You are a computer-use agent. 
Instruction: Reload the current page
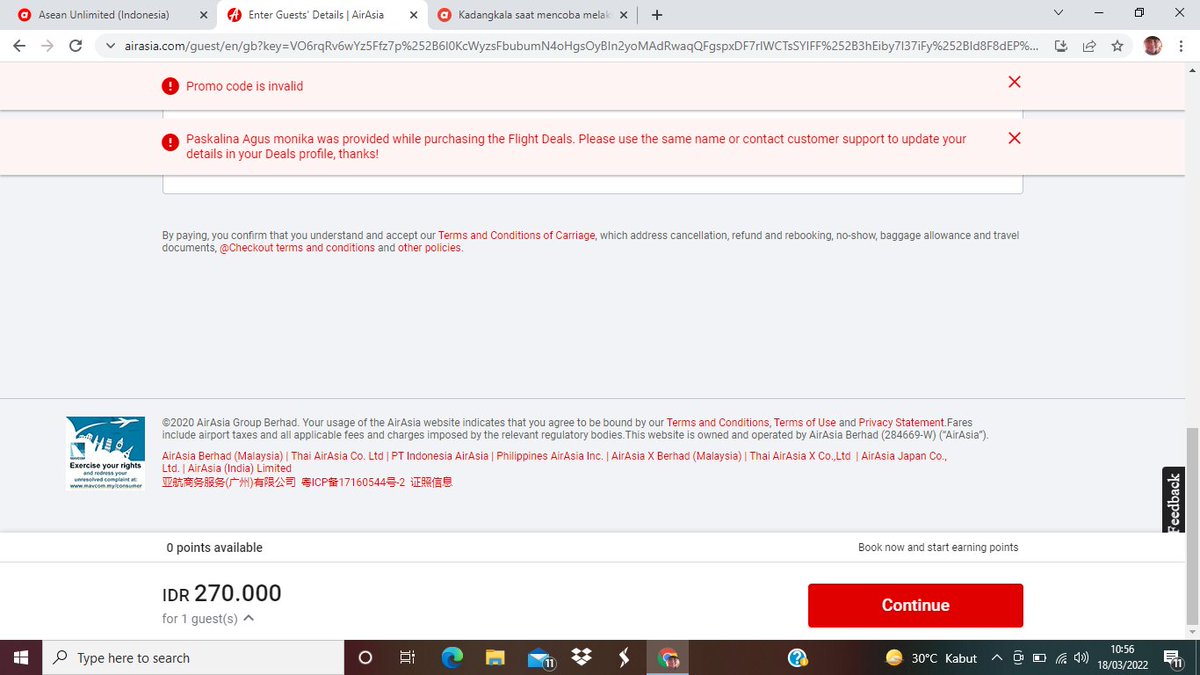point(75,46)
